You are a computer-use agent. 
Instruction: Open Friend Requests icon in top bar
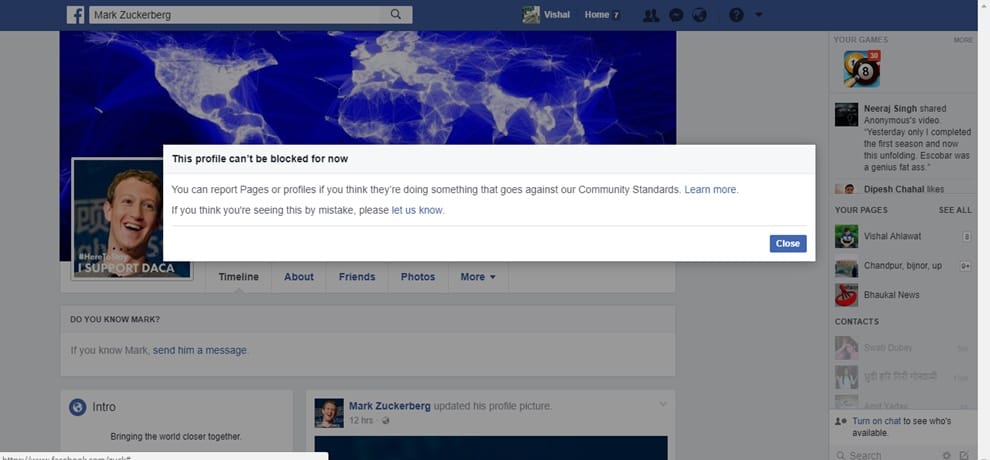click(651, 15)
